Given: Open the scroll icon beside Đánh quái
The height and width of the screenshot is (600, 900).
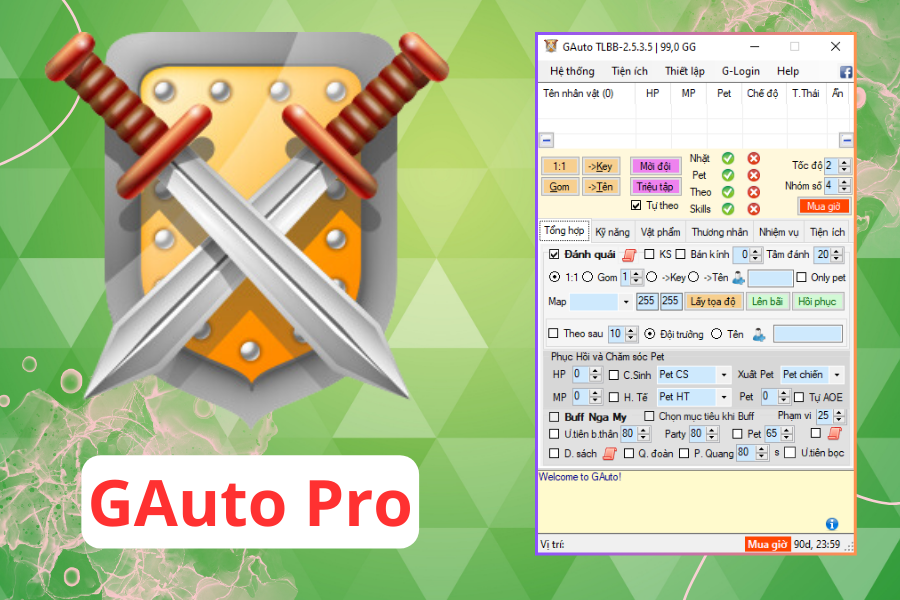Looking at the screenshot, I should tap(629, 255).
